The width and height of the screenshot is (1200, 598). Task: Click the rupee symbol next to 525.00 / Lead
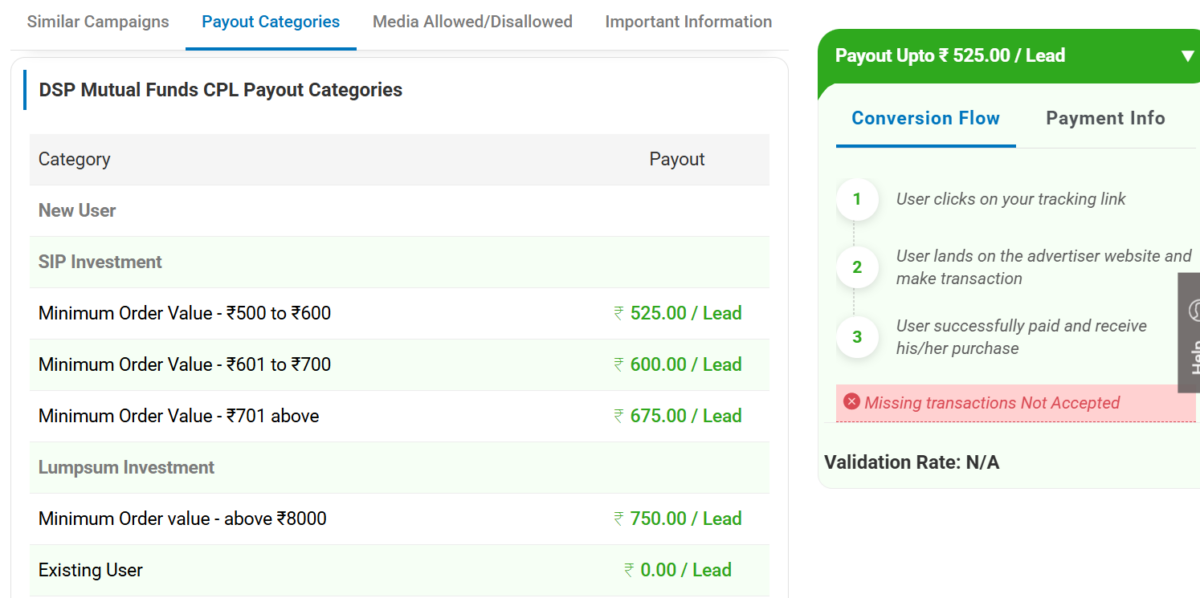619,314
